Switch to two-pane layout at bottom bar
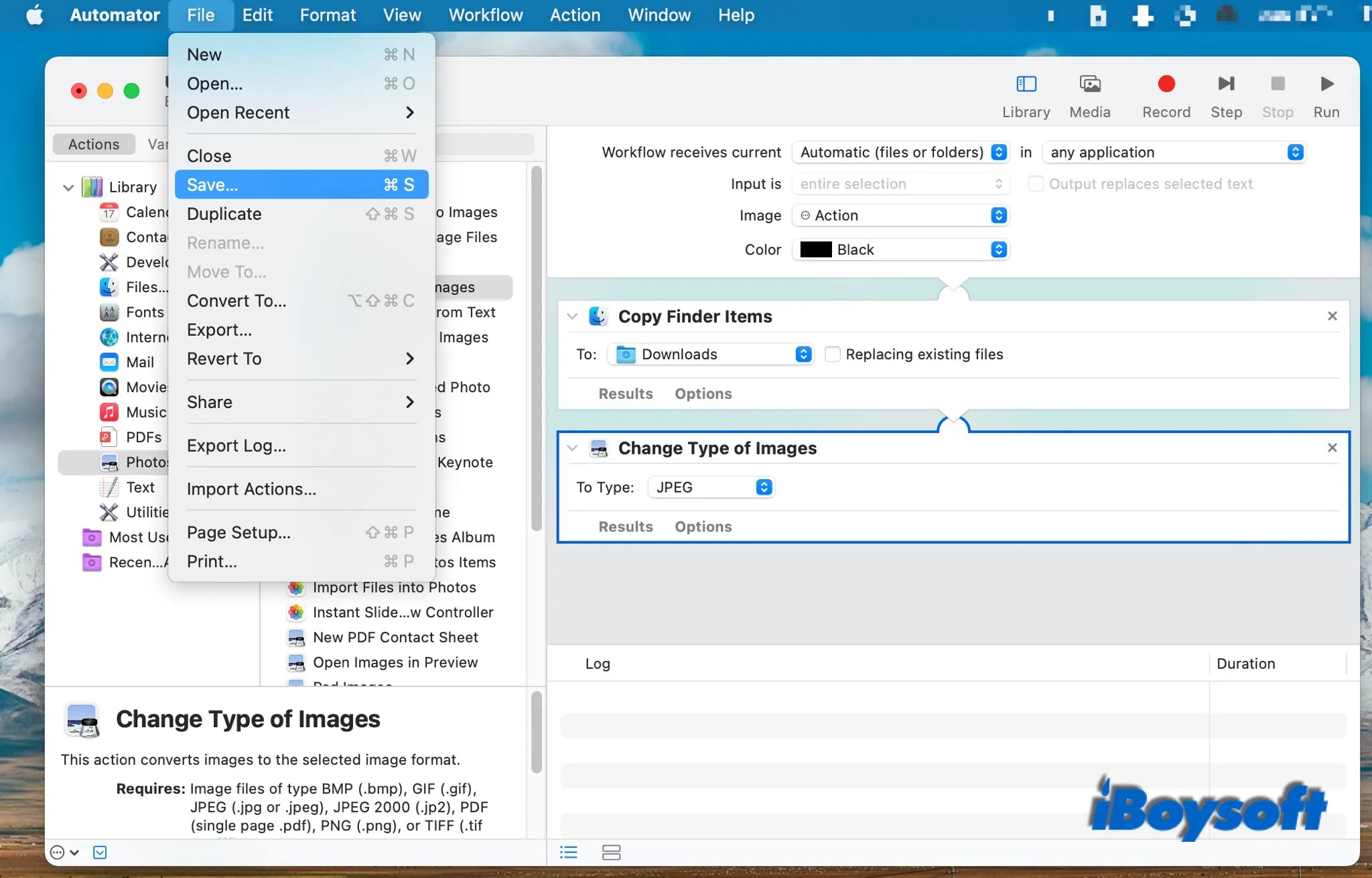Viewport: 1372px width, 878px height. [x=611, y=852]
